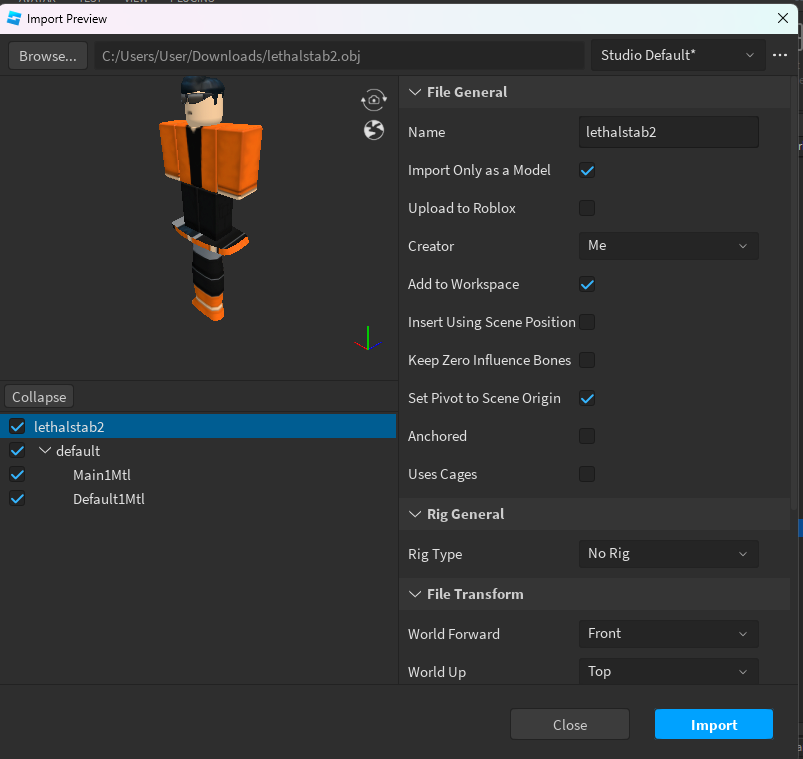Click the reset camera view icon
The image size is (803, 759).
coord(373,99)
